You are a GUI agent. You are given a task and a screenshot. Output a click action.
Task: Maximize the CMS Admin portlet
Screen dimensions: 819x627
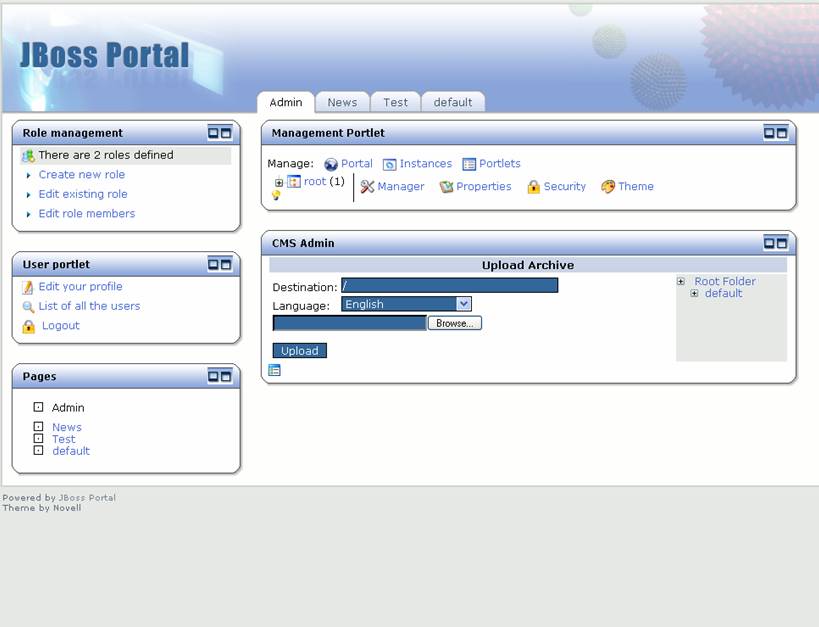(x=782, y=243)
